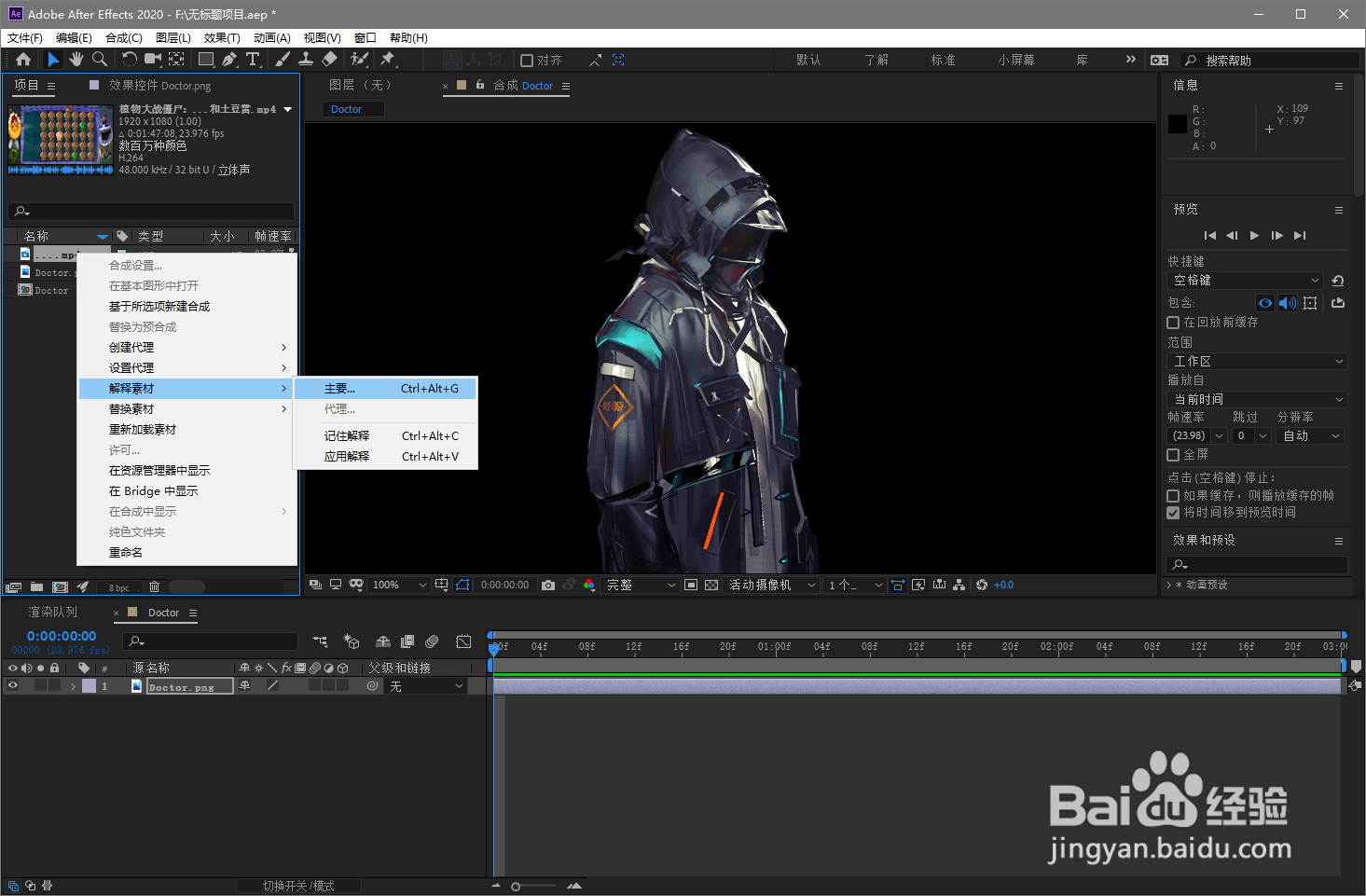Select the Rotation tool
The width and height of the screenshot is (1366, 896).
(x=130, y=60)
